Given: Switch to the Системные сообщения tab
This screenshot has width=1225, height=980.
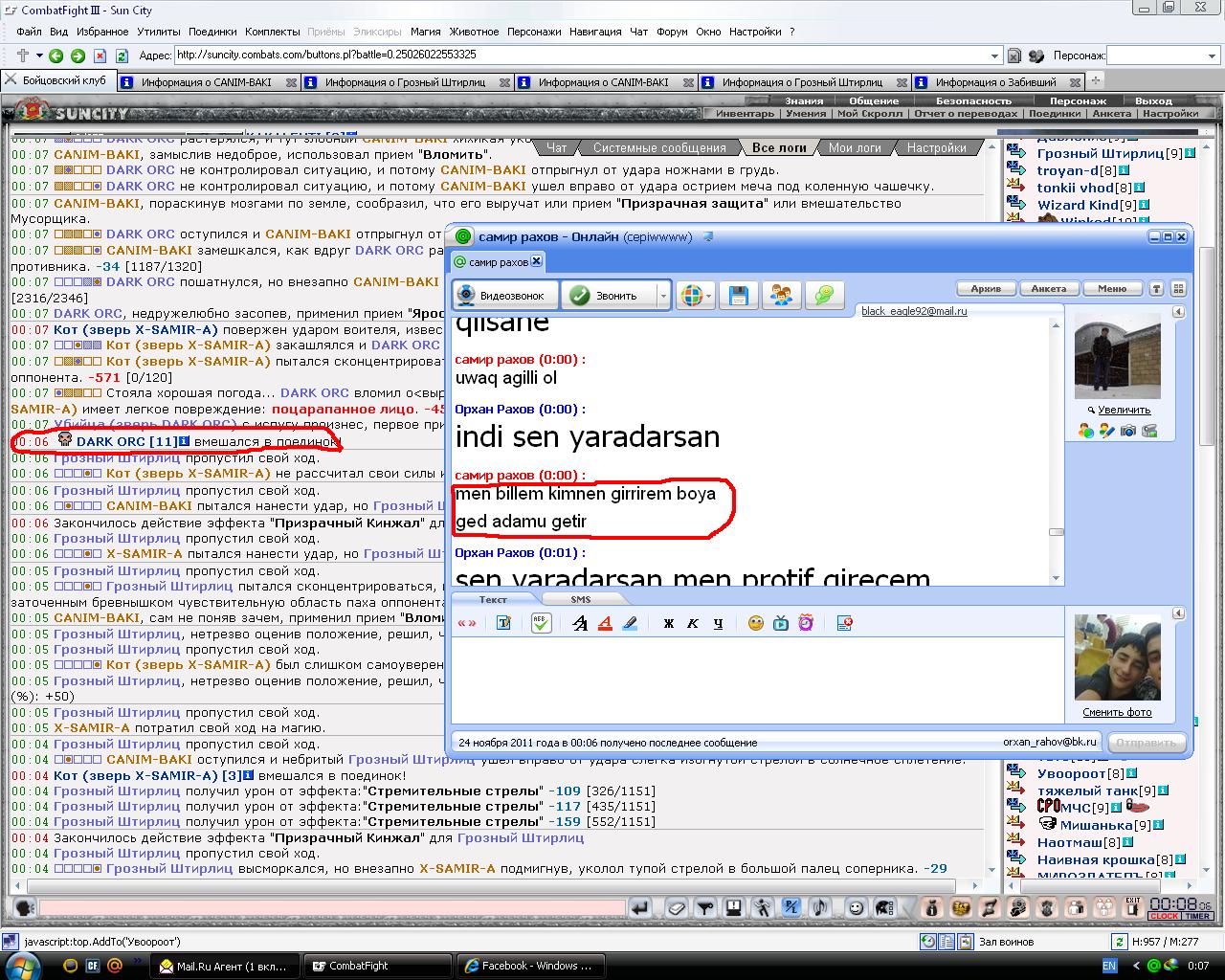Looking at the screenshot, I should [x=659, y=147].
